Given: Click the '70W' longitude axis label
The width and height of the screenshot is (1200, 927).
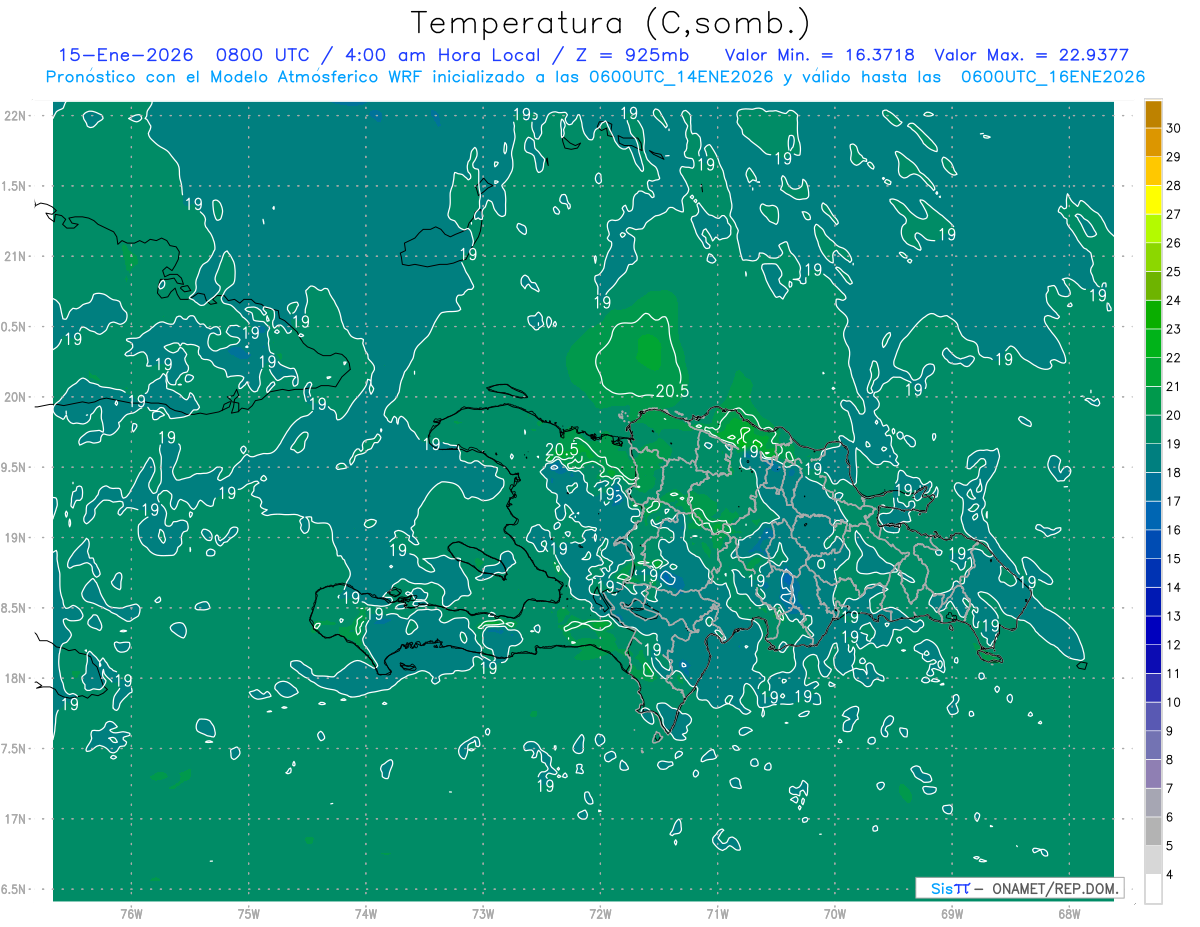Looking at the screenshot, I should click(x=835, y=914).
